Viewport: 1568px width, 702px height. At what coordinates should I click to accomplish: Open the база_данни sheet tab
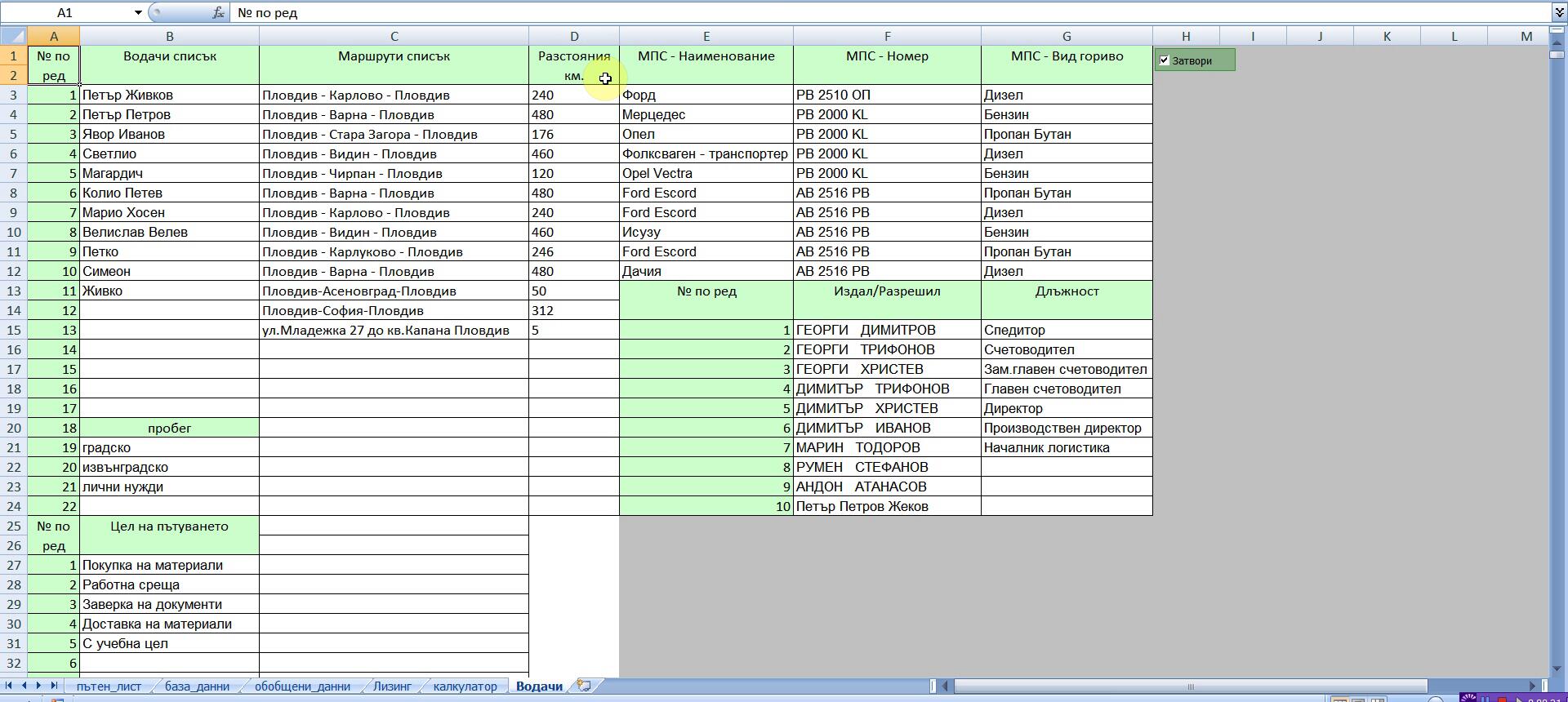[x=197, y=686]
